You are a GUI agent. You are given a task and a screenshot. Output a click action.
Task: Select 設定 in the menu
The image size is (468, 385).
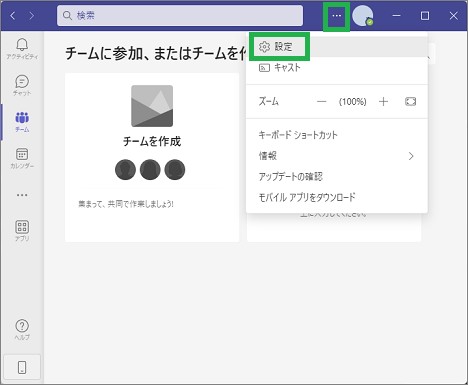[x=337, y=47]
